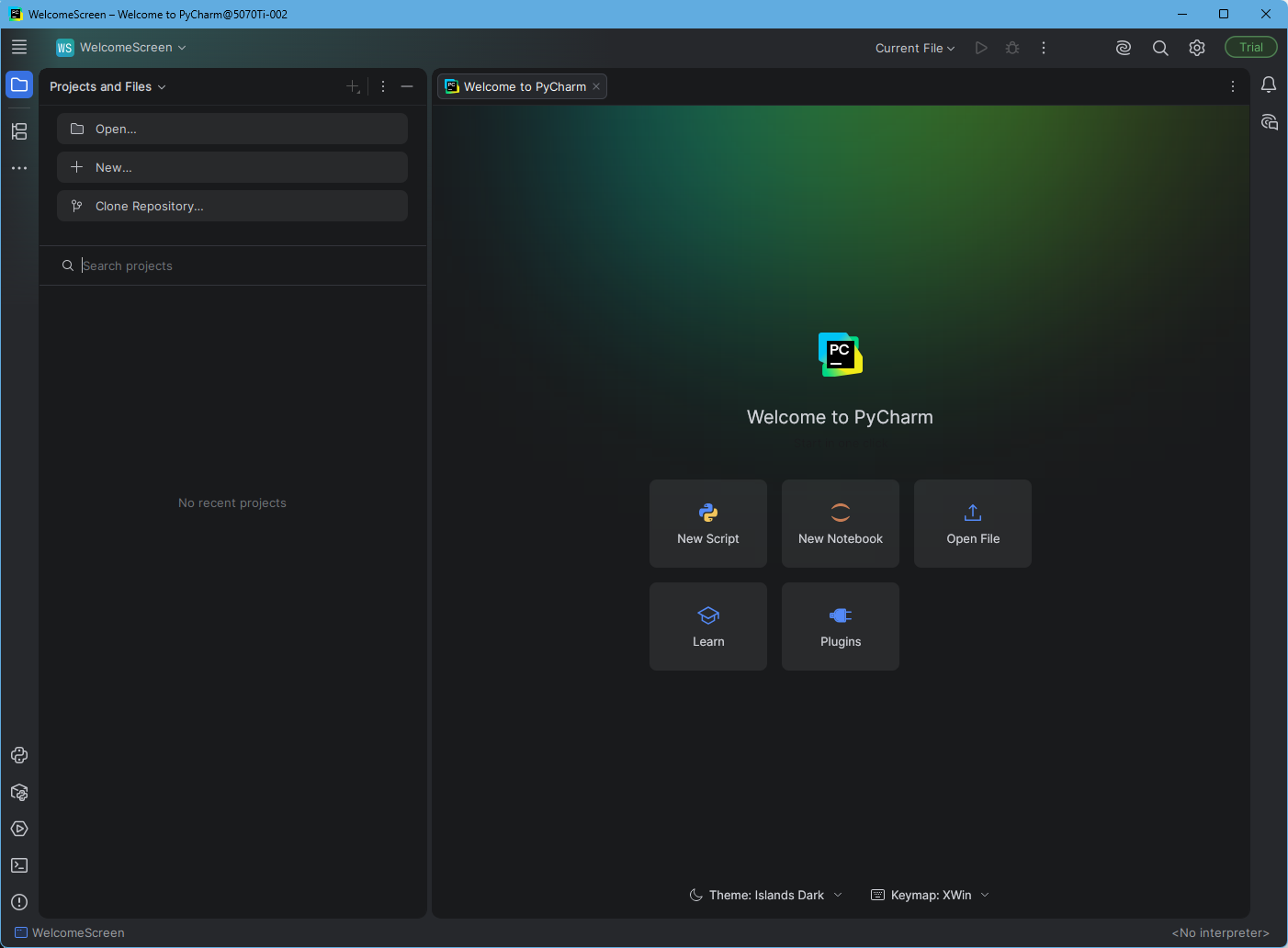1288x948 pixels.
Task: Open the Python Packages tool window
Action: (19, 792)
